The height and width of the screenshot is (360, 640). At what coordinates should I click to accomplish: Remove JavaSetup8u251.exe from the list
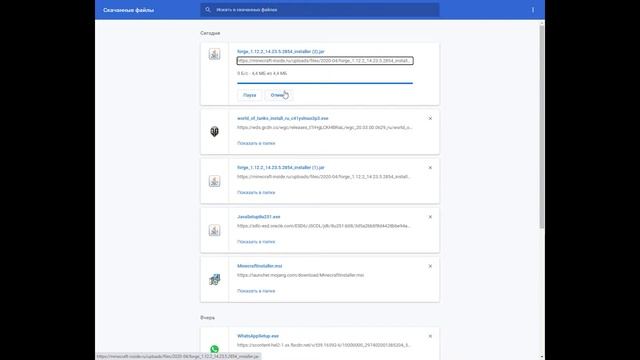[430, 217]
